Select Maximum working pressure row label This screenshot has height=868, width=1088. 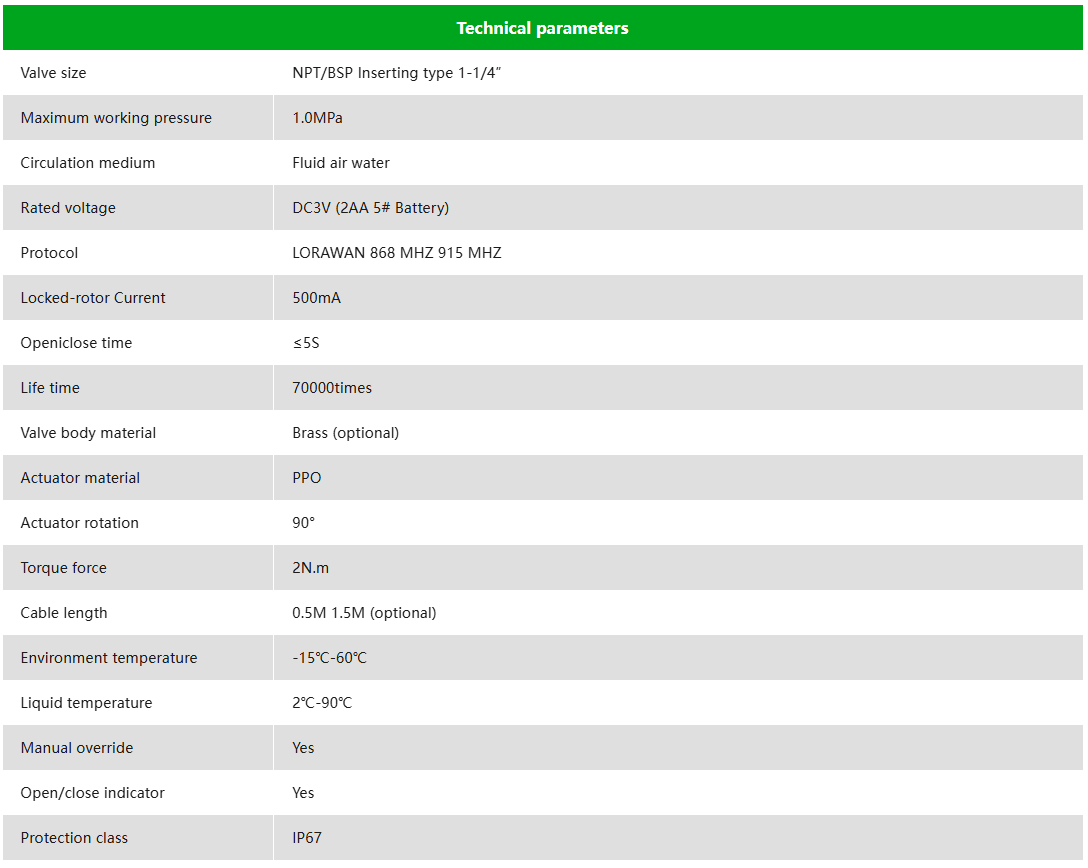pyautogui.click(x=116, y=118)
